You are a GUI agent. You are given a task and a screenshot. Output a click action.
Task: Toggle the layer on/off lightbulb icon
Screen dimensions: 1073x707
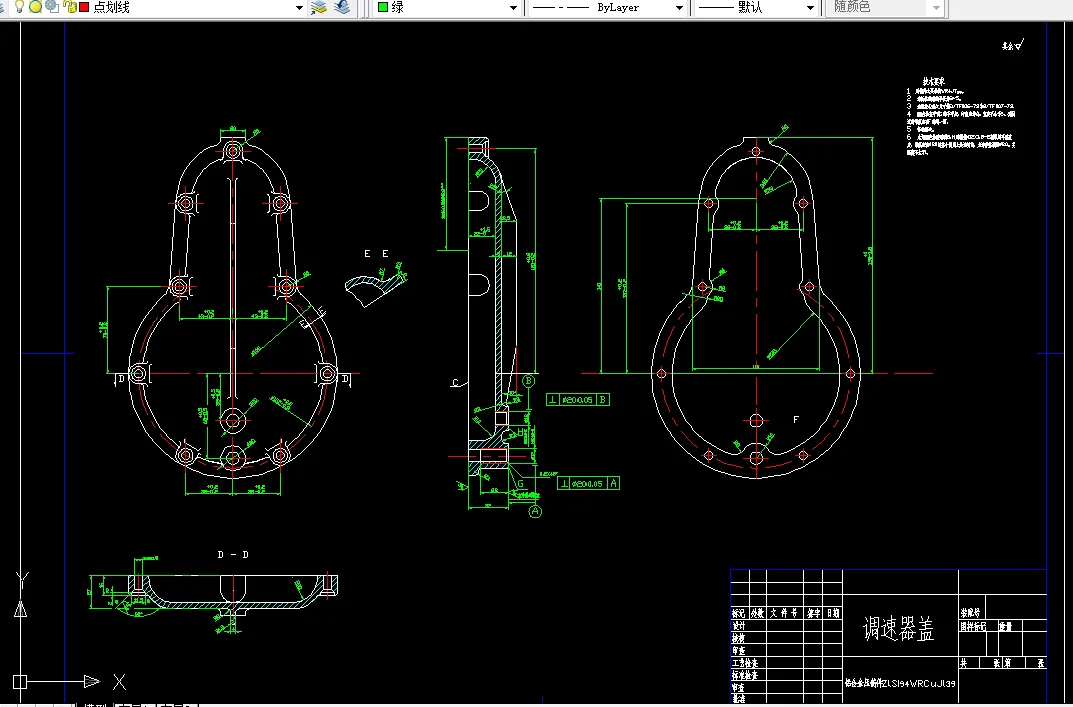(x=19, y=6)
